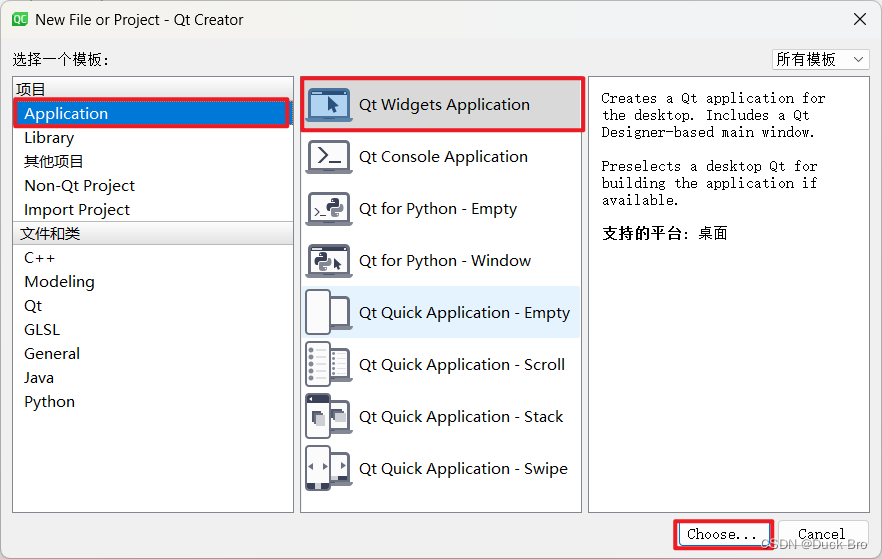Click the Cancel button
This screenshot has height=559, width=882.
click(822, 534)
